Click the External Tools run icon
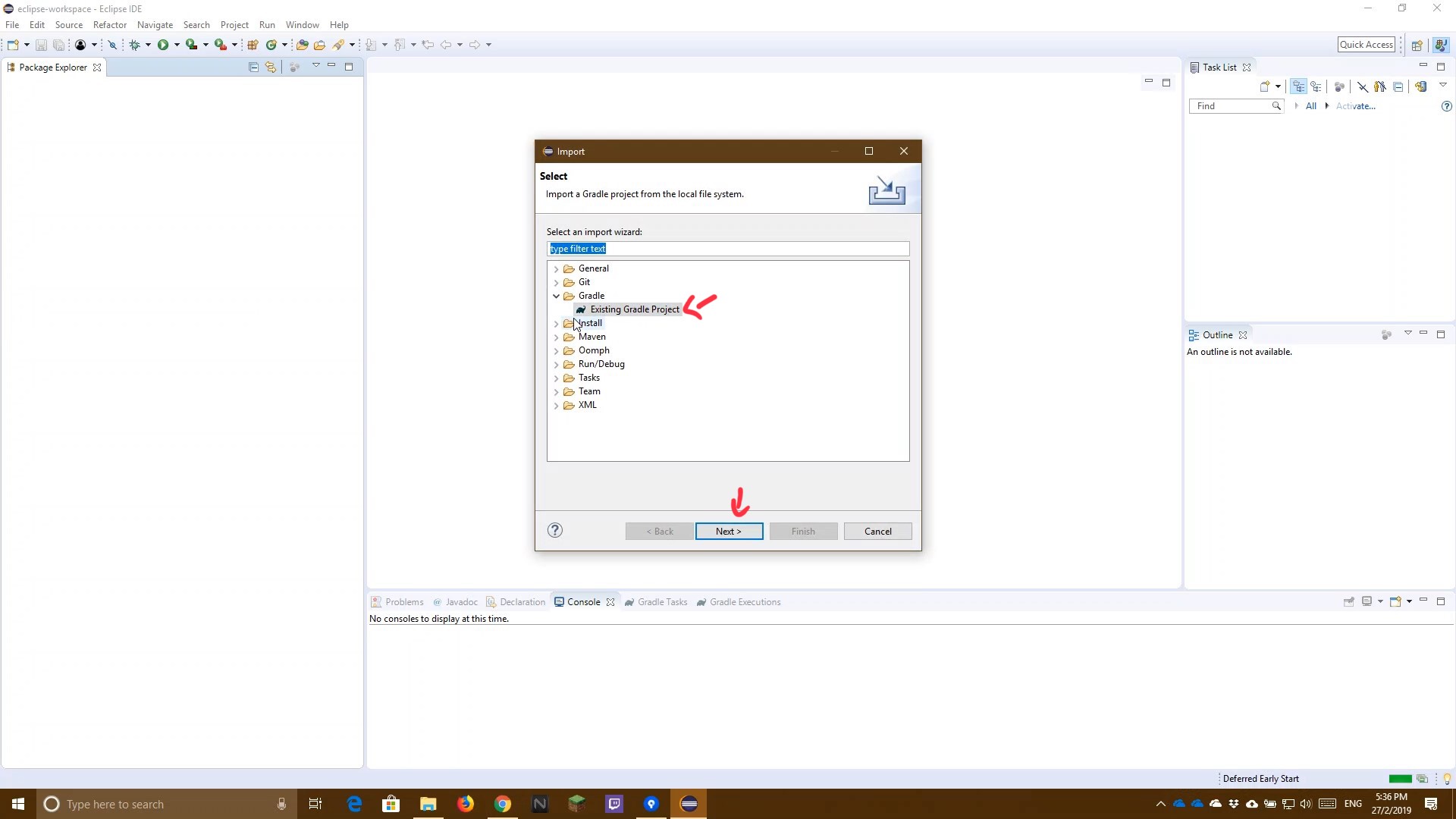Viewport: 1456px width, 819px height. [x=220, y=45]
